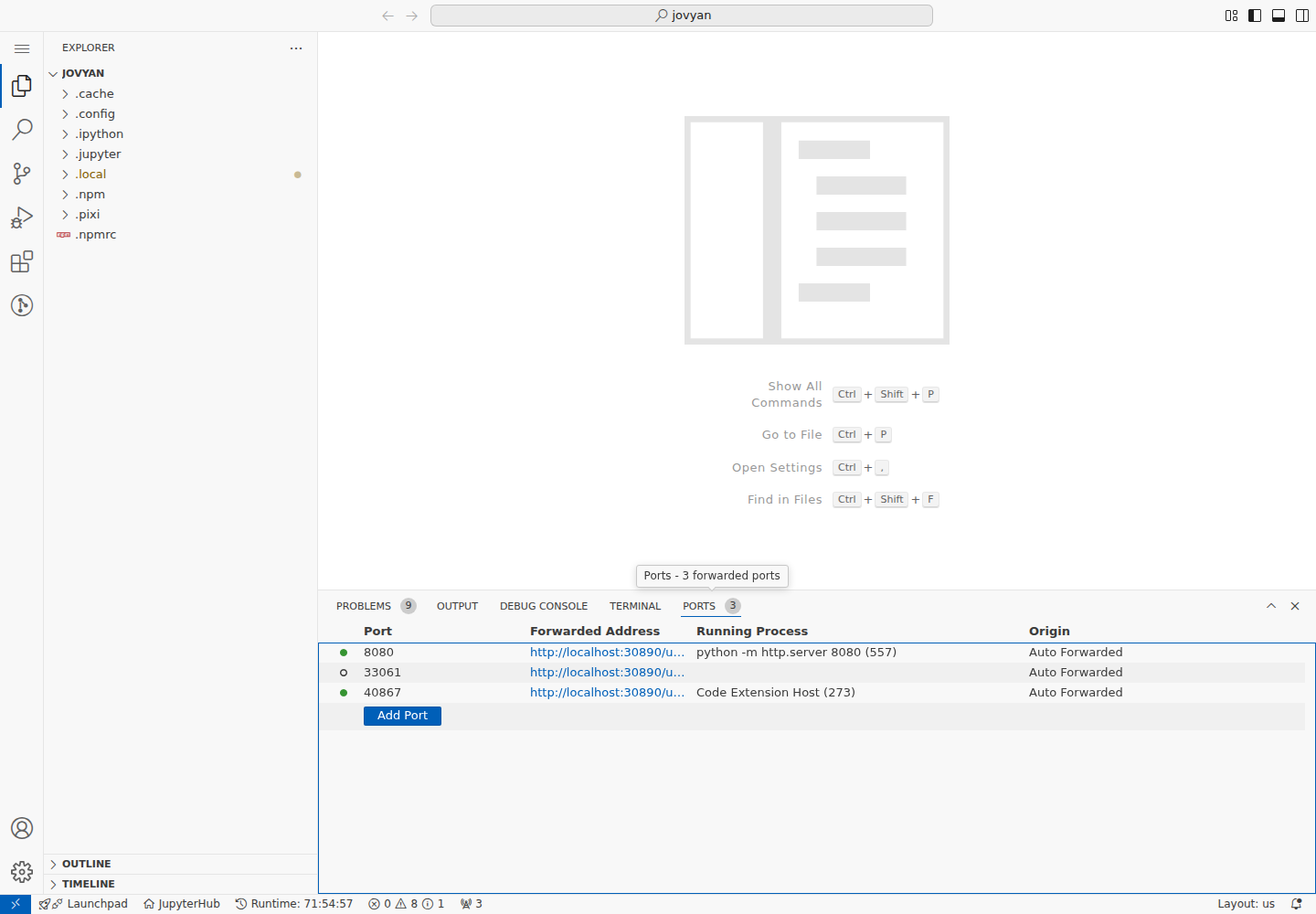Toggle the primary side bar visibility

[x=1255, y=16]
